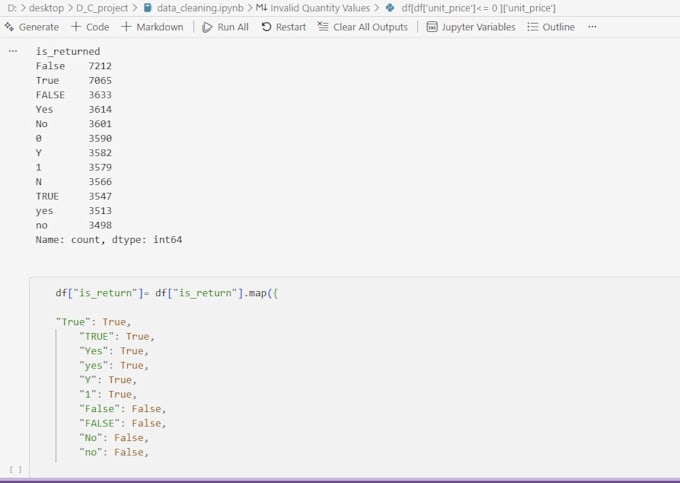
Task: Click the Generate sparkle icon
Action: pos(9,27)
